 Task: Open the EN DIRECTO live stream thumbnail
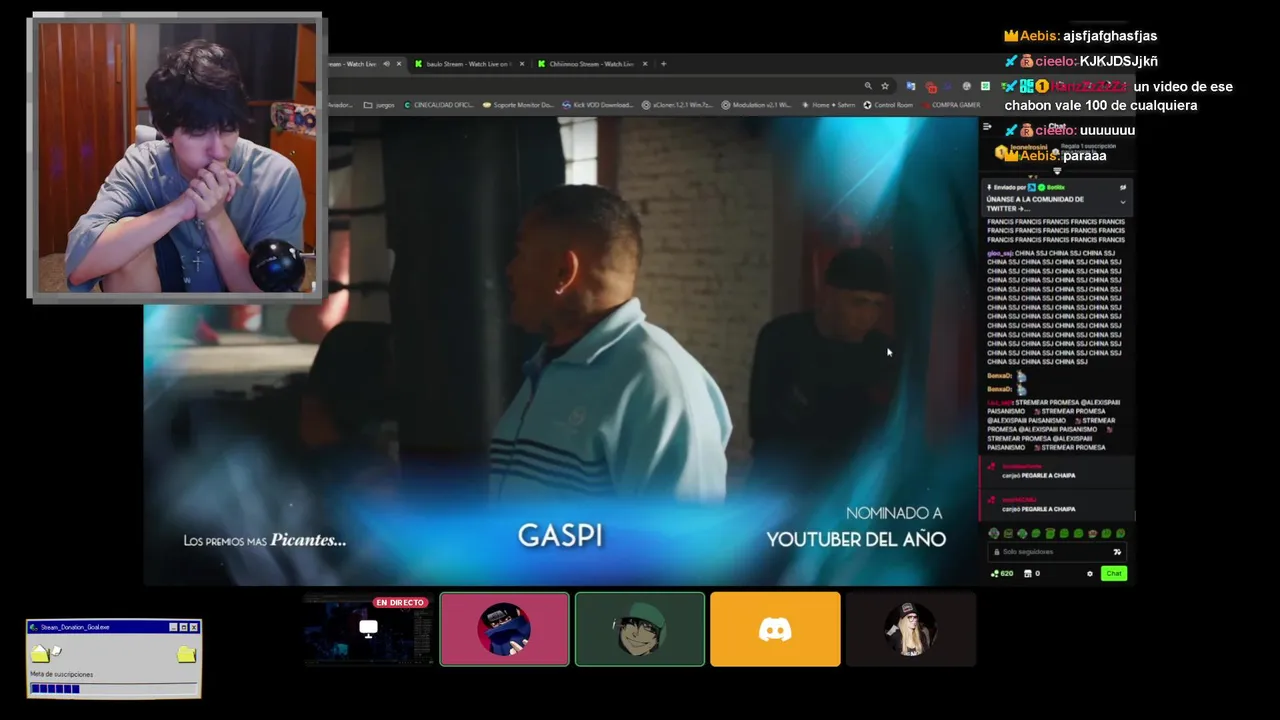pos(367,629)
